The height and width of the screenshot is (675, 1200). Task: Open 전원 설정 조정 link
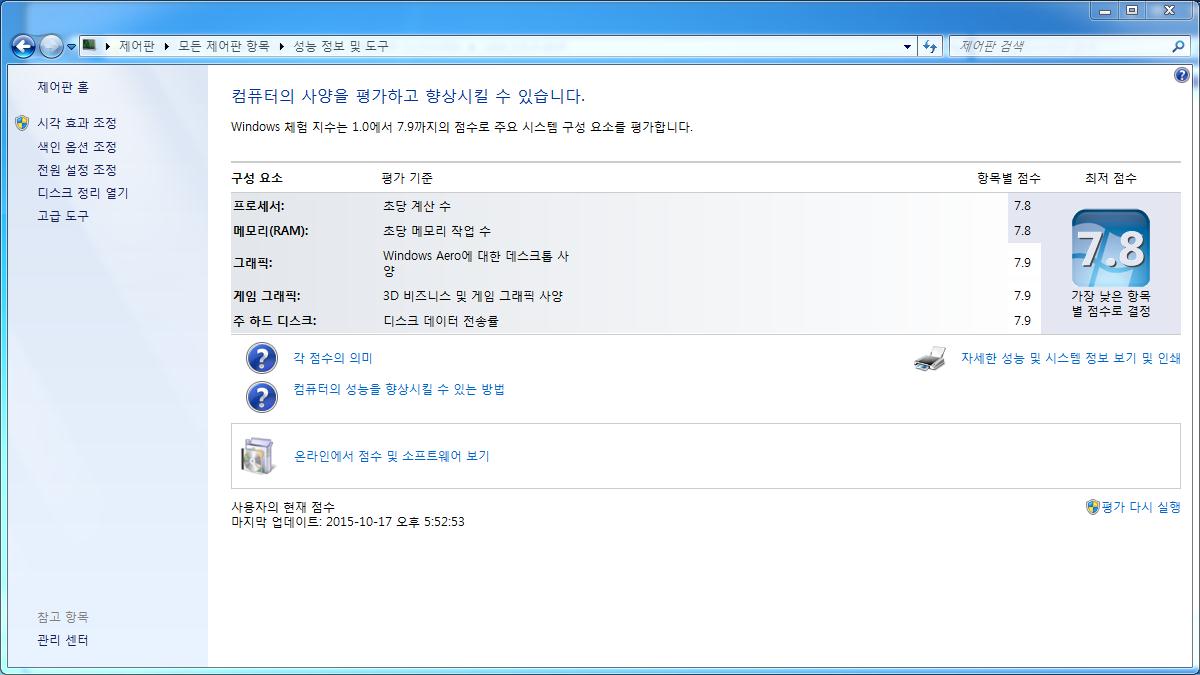click(77, 170)
